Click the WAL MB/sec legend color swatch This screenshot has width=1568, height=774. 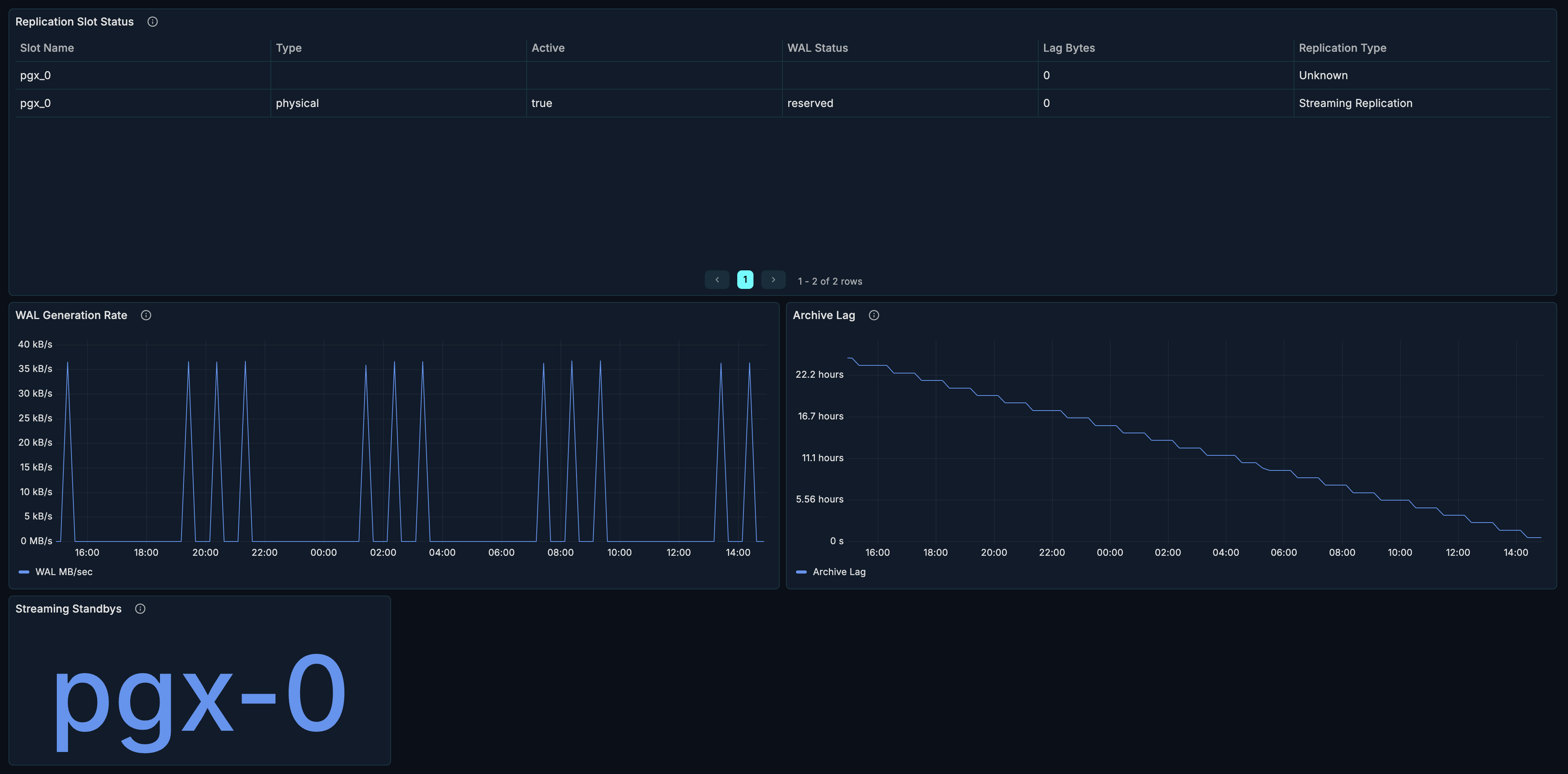pos(24,571)
